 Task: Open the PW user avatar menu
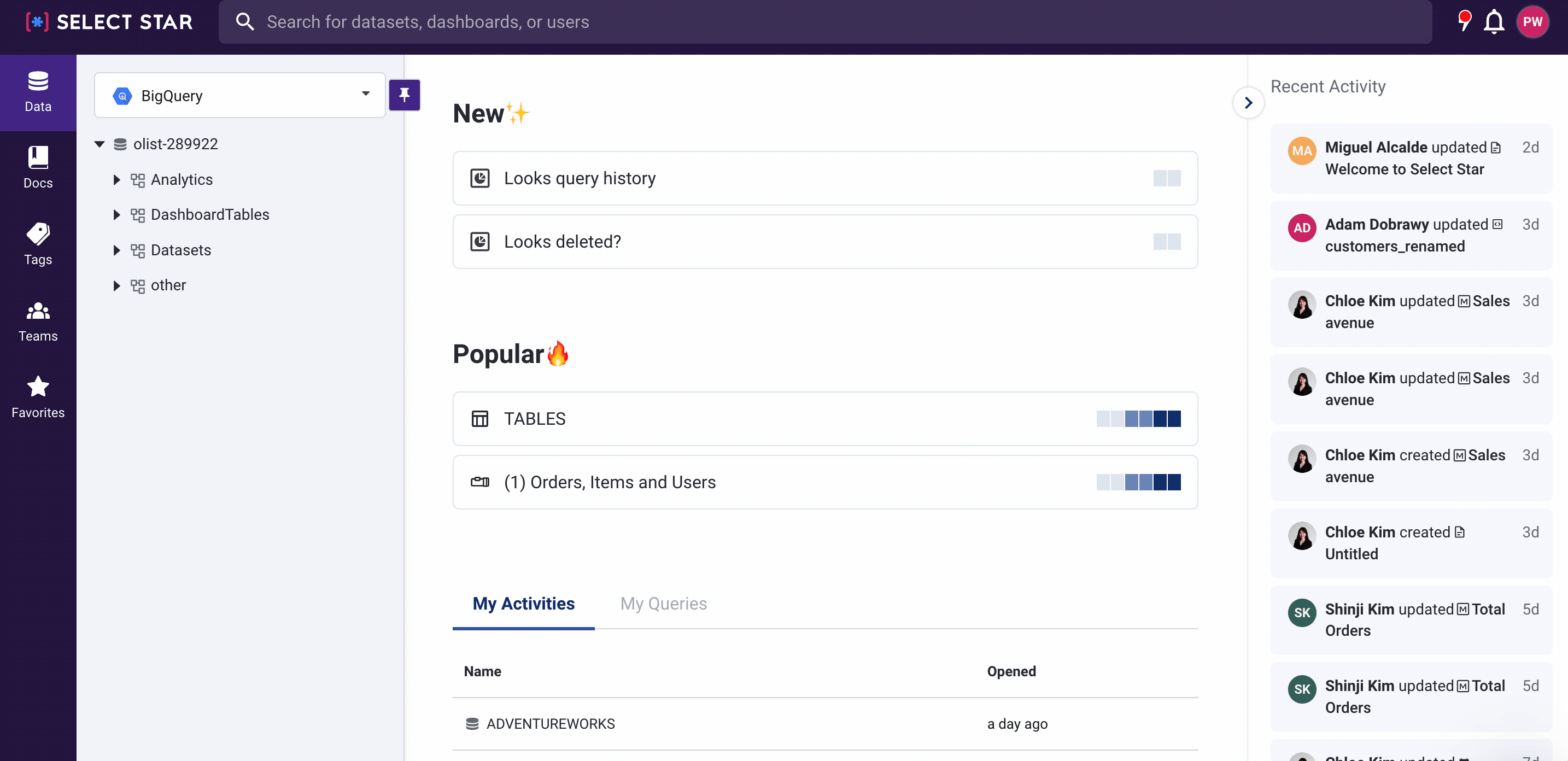pos(1531,22)
